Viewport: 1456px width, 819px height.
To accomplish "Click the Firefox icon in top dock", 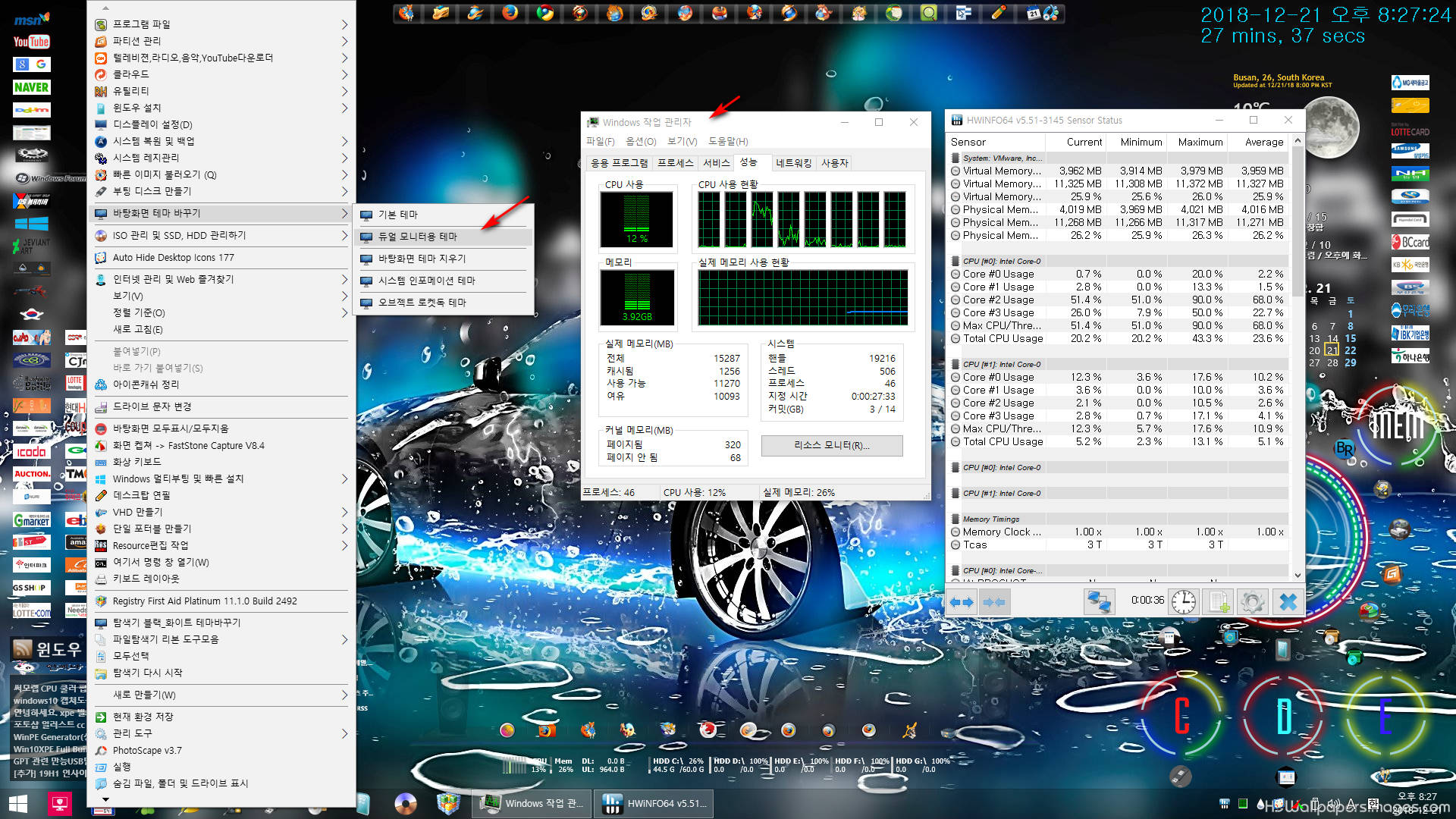I will tap(510, 13).
